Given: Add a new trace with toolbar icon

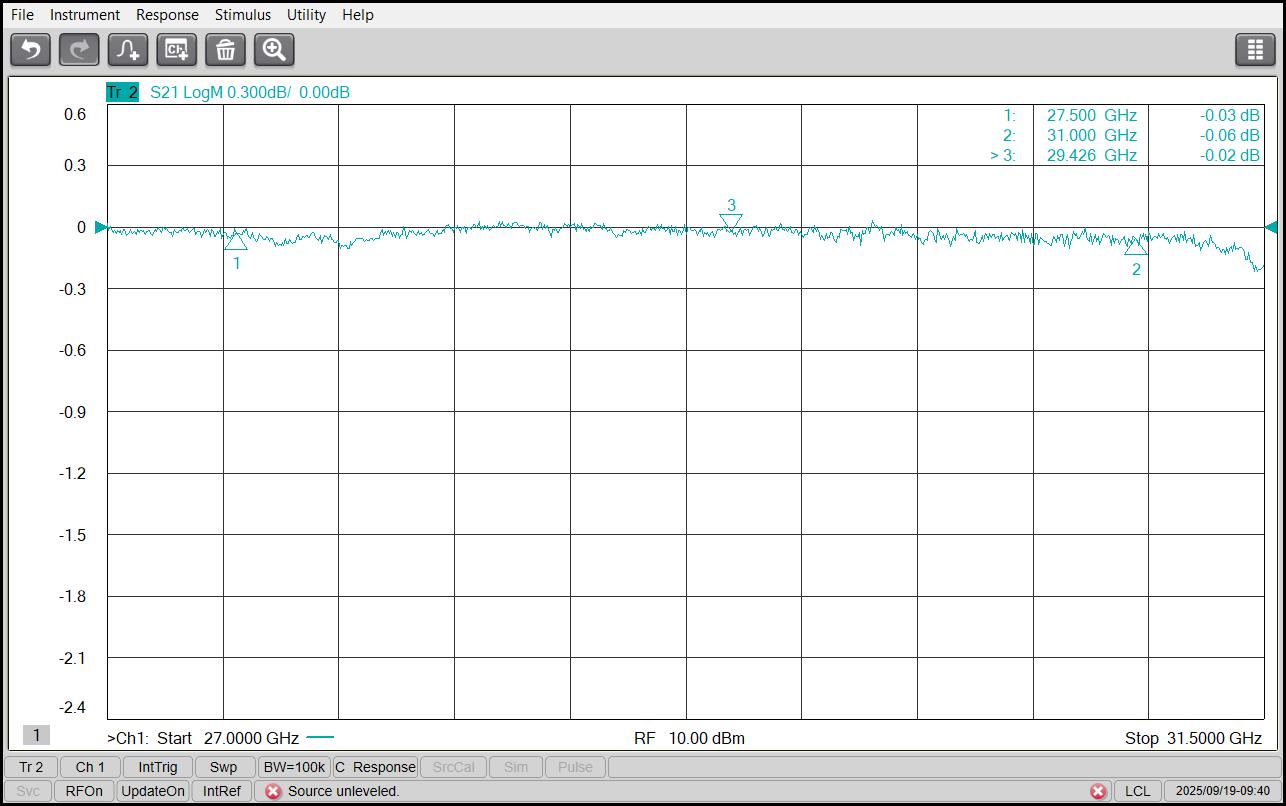Looking at the screenshot, I should point(128,49).
